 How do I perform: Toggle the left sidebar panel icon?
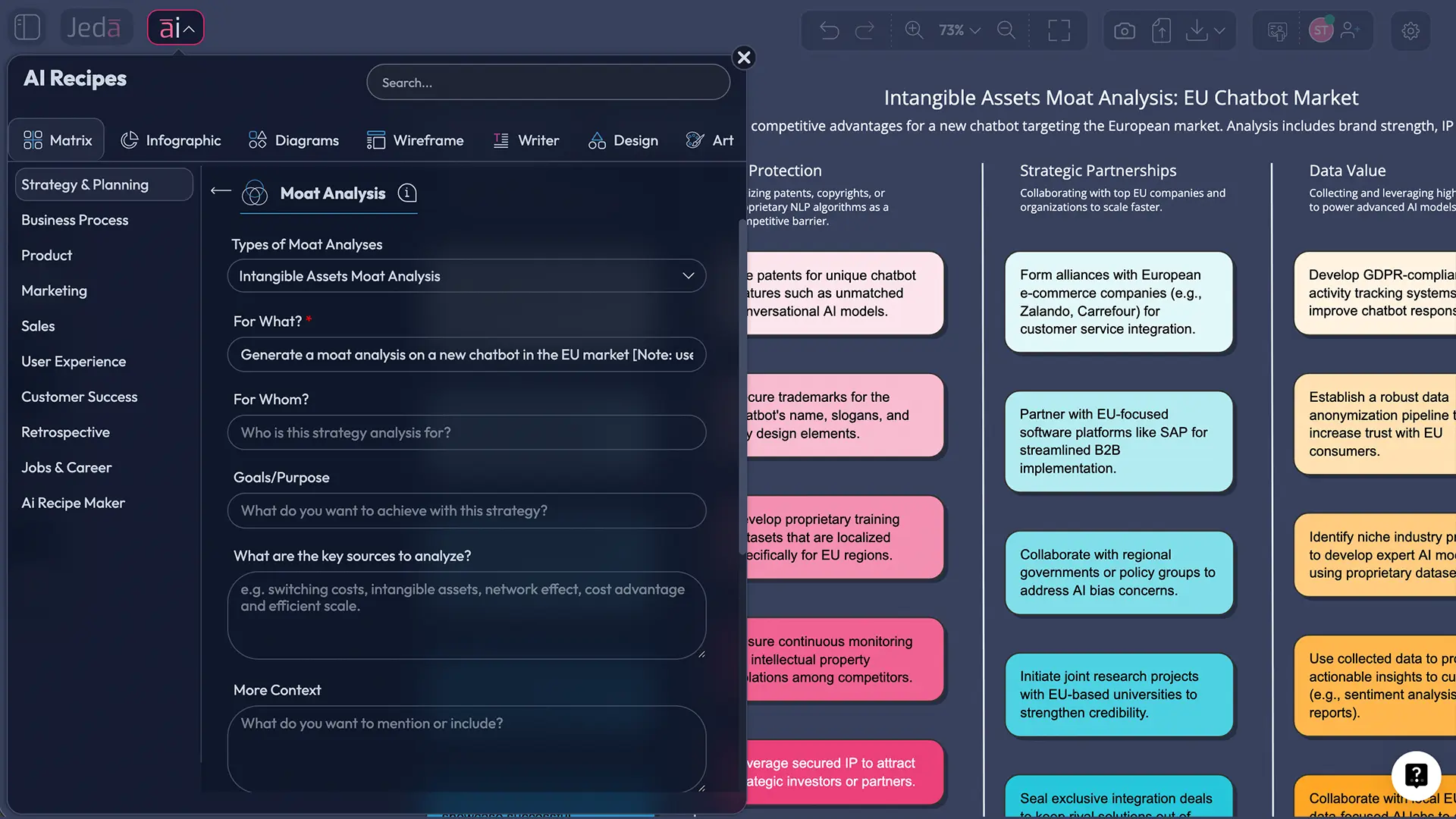point(27,27)
